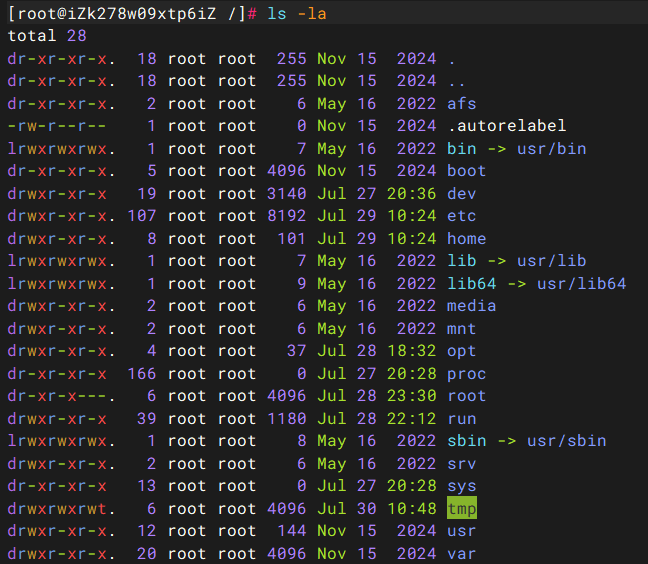This screenshot has width=648, height=564.
Task: Click the 'opt' directory name
Action: click(x=462, y=351)
